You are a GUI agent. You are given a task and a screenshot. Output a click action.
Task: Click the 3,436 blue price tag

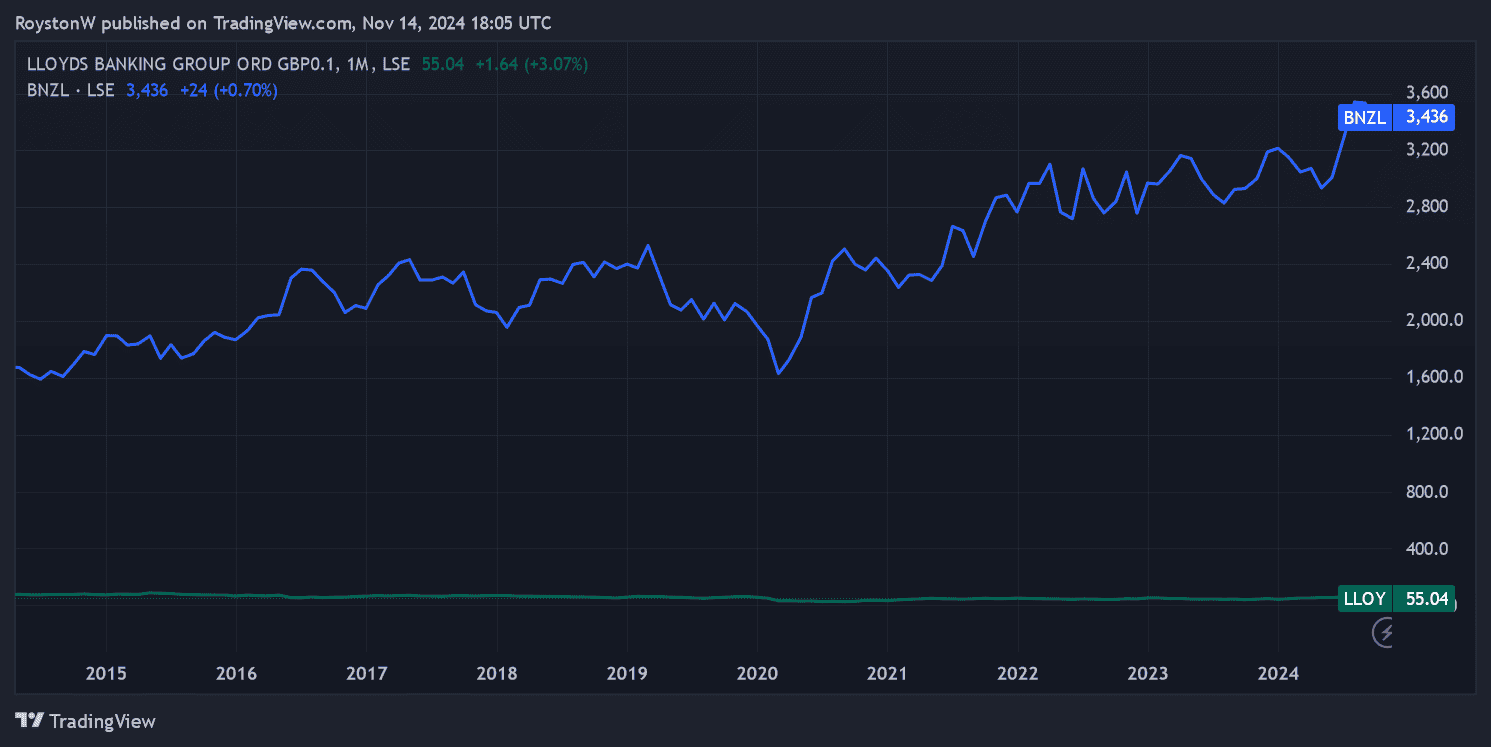tap(1425, 118)
